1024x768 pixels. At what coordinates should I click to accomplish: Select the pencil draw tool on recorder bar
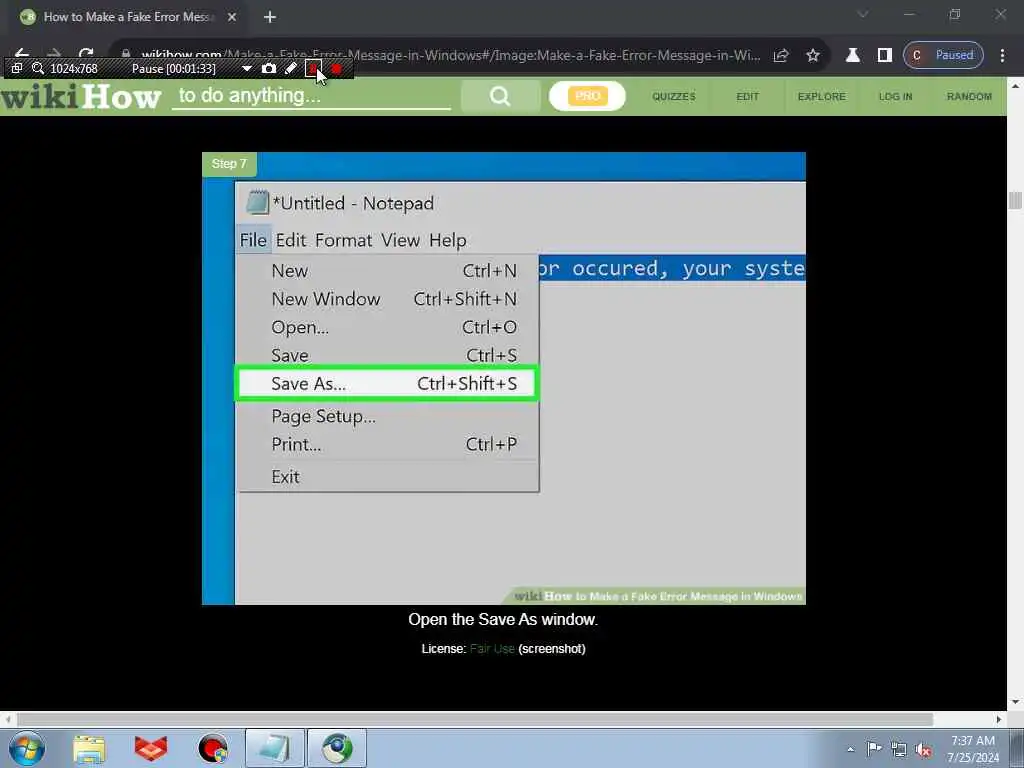point(291,68)
